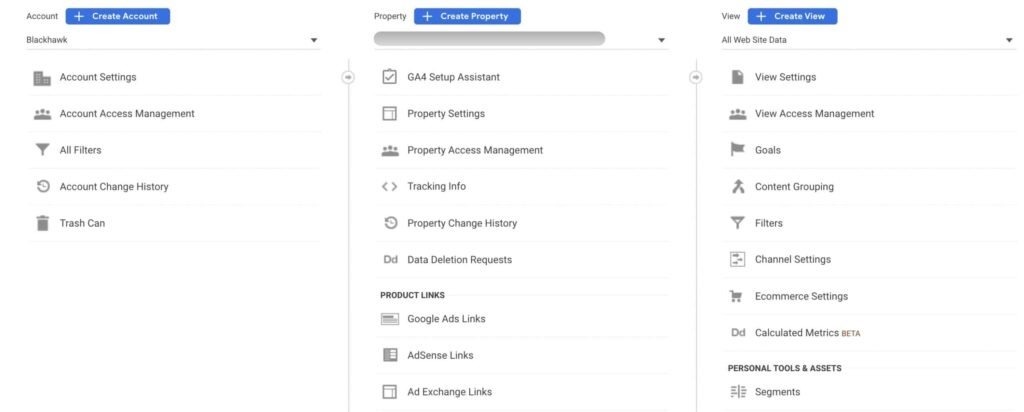The height and width of the screenshot is (412, 1024).
Task: Click the GA4 Setup Assistant checkmark icon
Action: 389,77
